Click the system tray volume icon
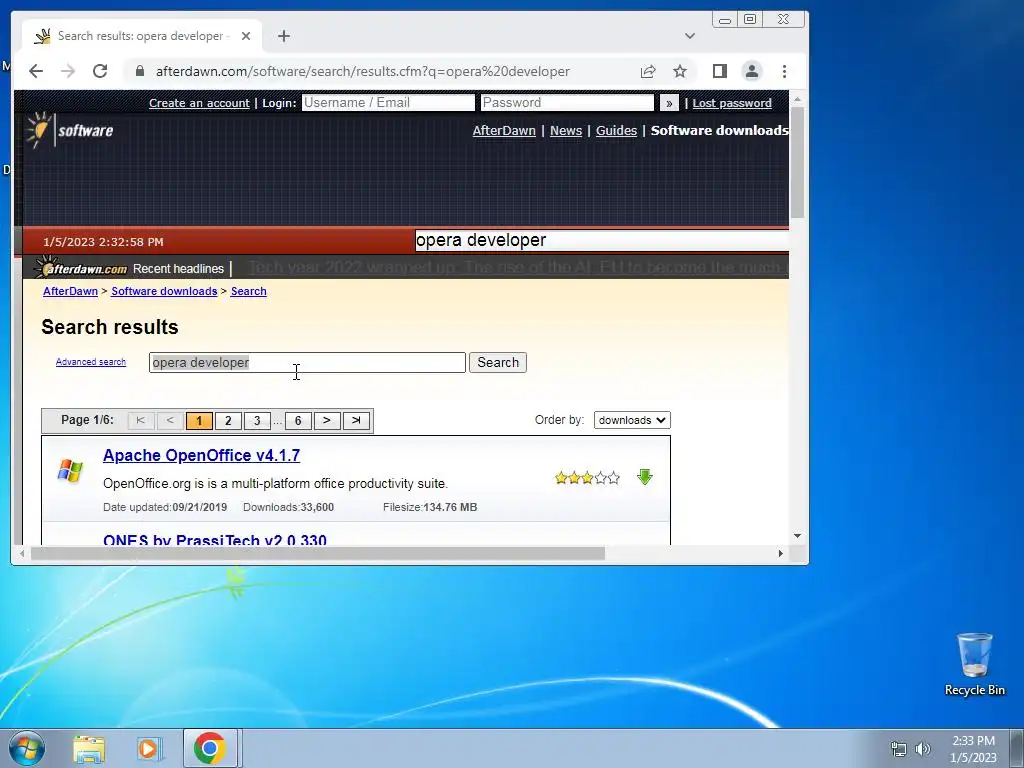The height and width of the screenshot is (768, 1024). point(923,749)
